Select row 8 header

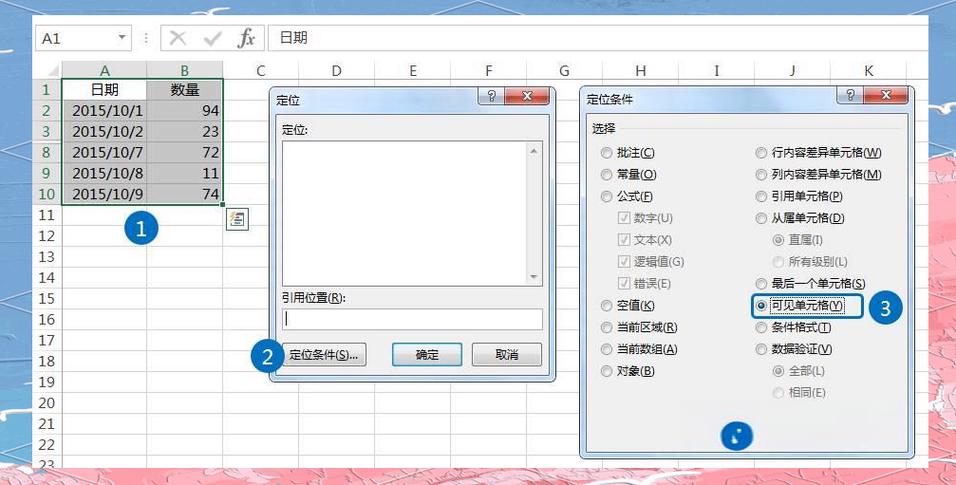pyautogui.click(x=46, y=153)
